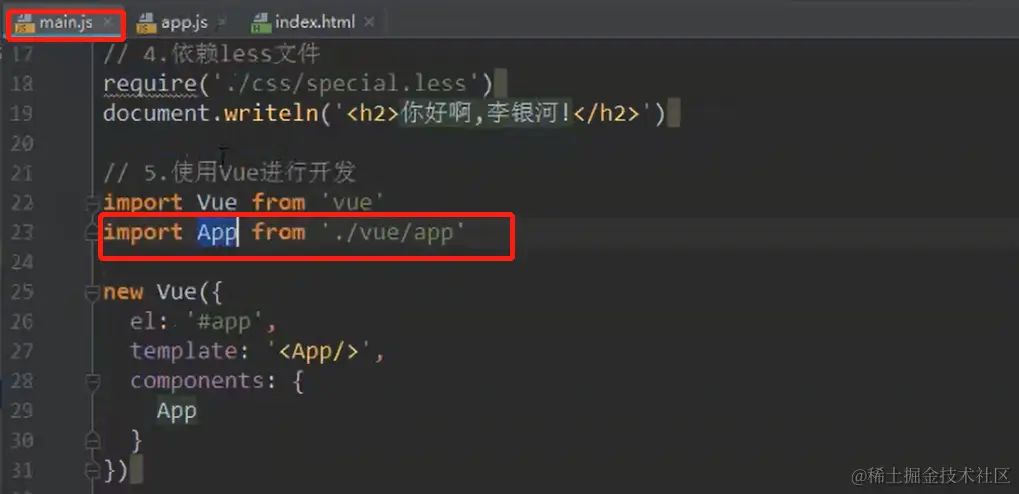Switch to the main.js tab

[65, 23]
